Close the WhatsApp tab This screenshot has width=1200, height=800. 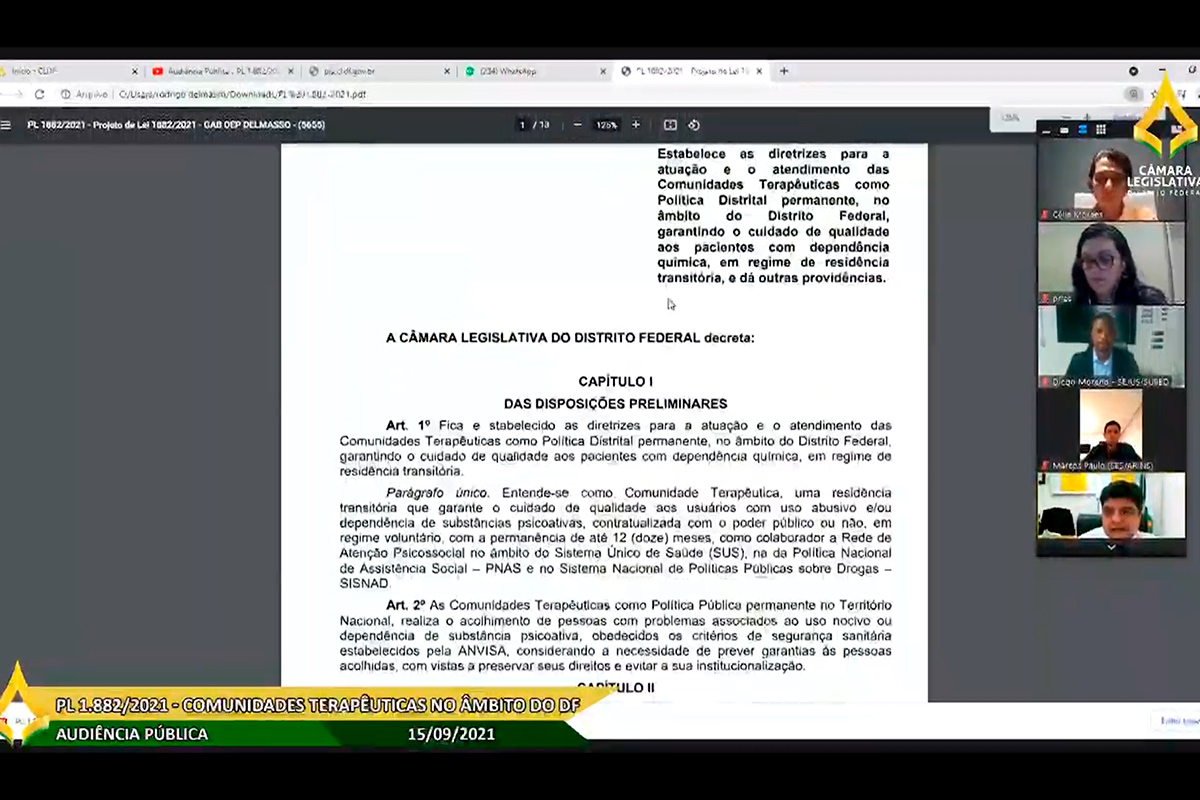(x=603, y=71)
